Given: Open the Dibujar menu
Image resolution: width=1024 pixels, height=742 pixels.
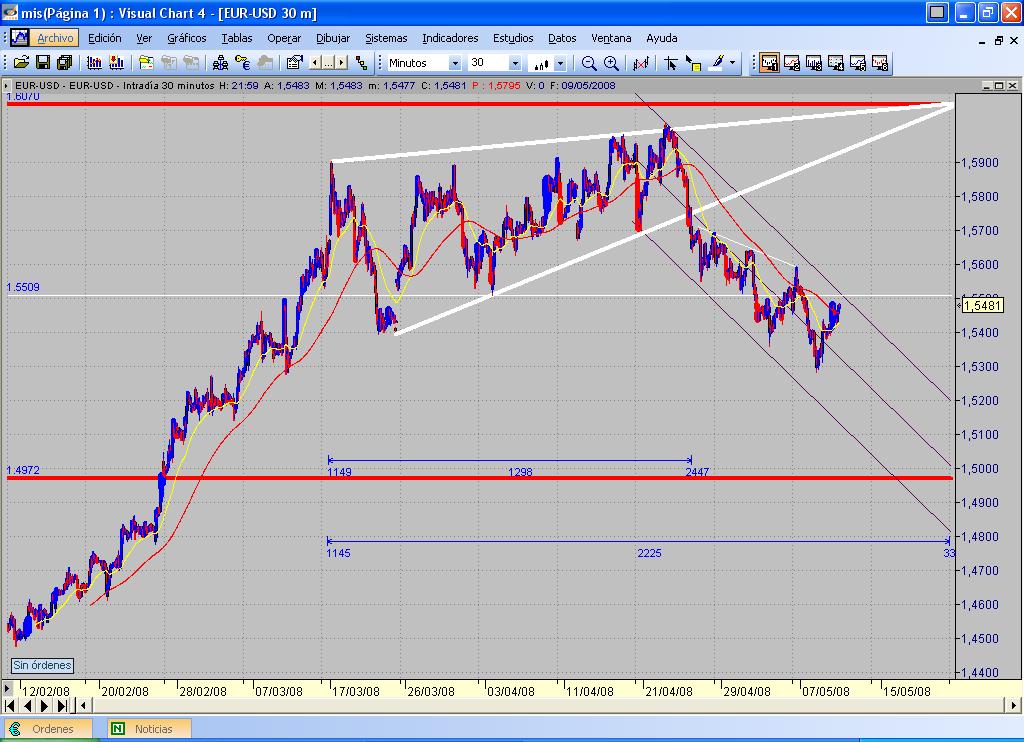Looking at the screenshot, I should click(333, 38).
